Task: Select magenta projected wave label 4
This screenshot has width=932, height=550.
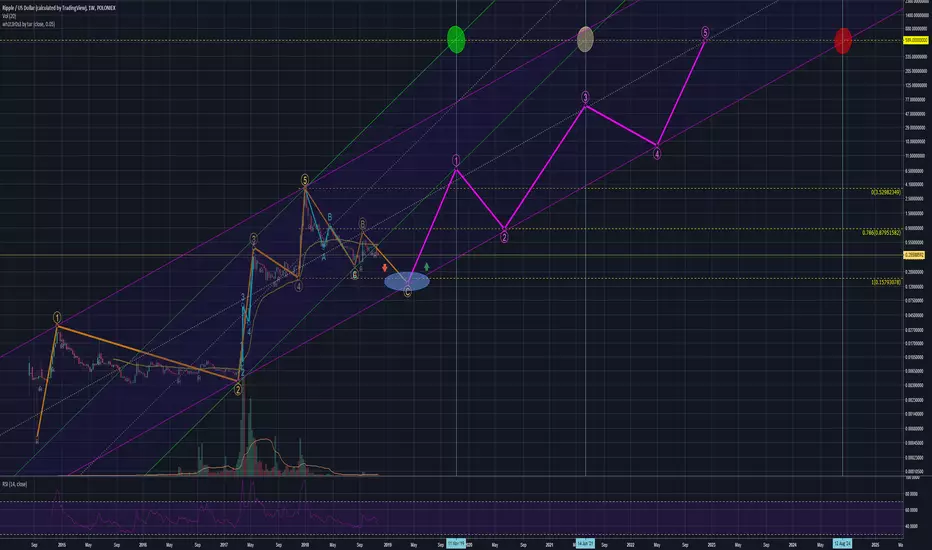Action: coord(657,154)
